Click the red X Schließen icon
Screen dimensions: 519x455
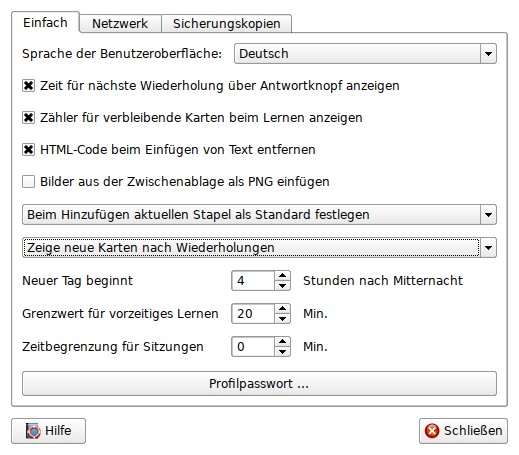[432, 431]
